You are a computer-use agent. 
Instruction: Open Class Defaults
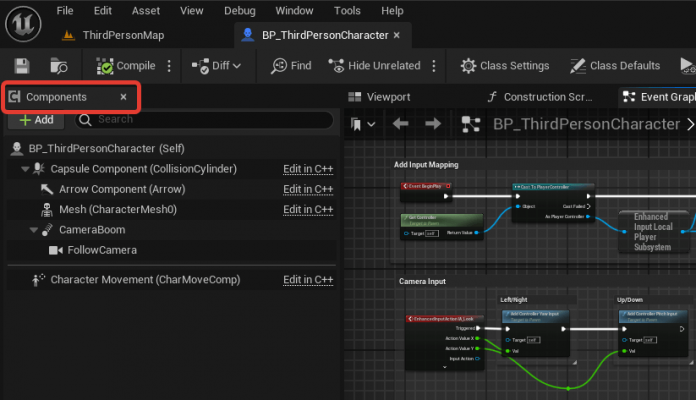(x=615, y=66)
